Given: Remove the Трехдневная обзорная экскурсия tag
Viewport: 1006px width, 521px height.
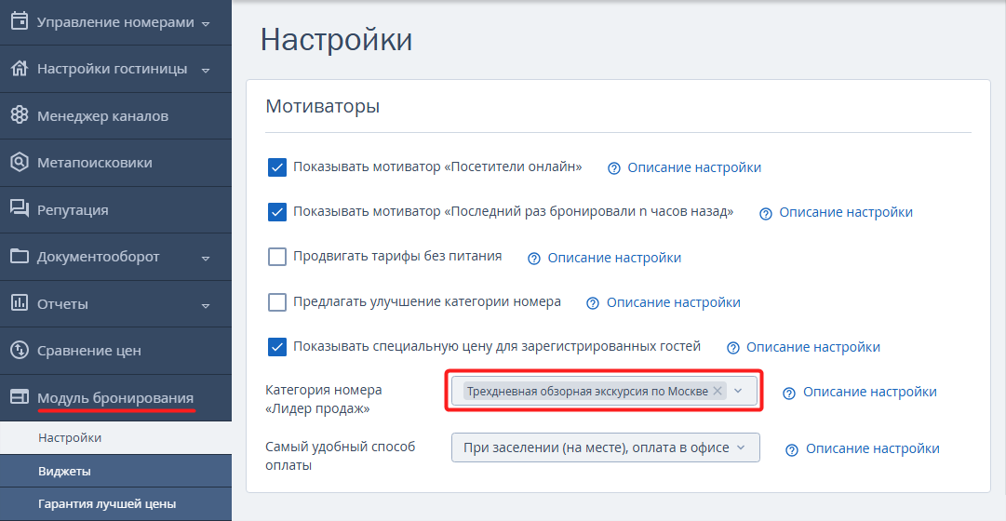Looking at the screenshot, I should tap(717, 391).
